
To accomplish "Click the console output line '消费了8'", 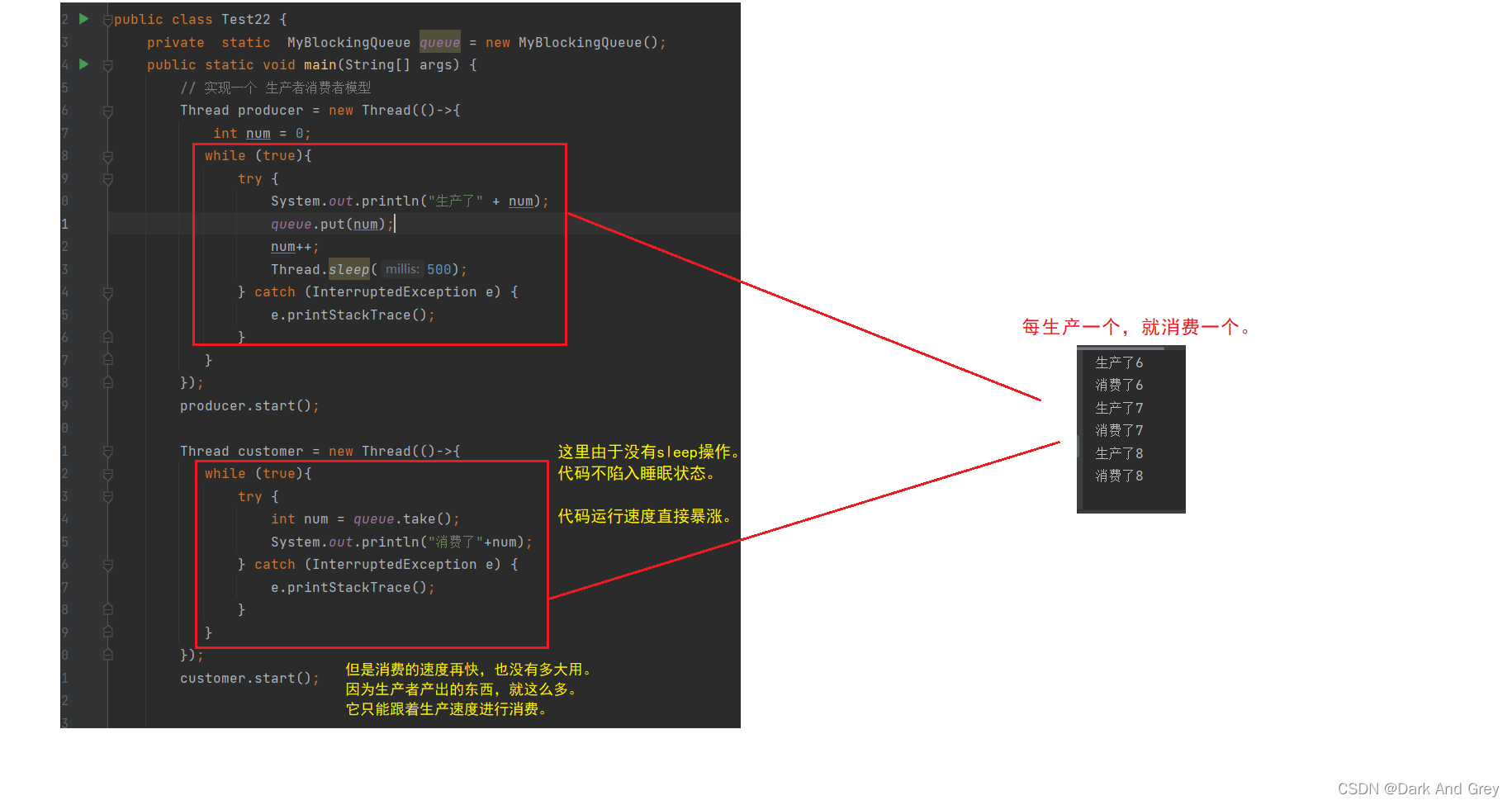I will pos(1119,476).
